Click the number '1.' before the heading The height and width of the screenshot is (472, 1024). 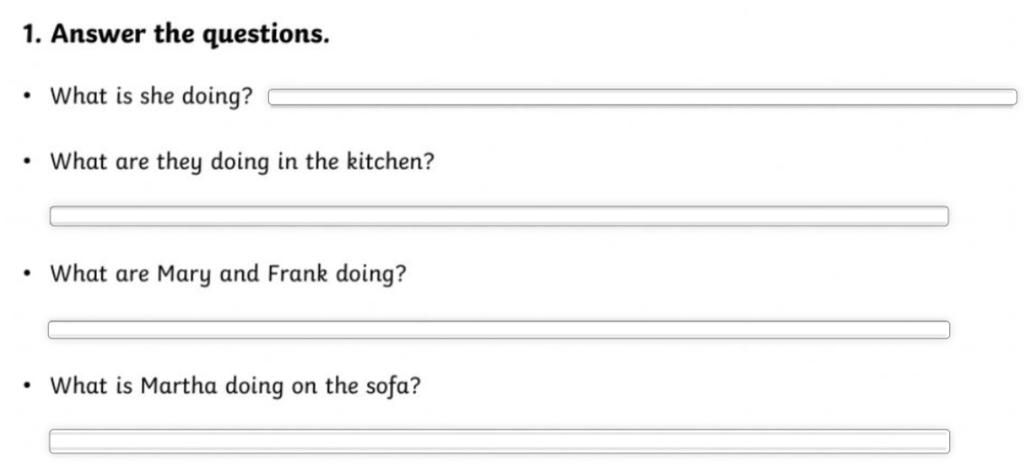coord(33,35)
